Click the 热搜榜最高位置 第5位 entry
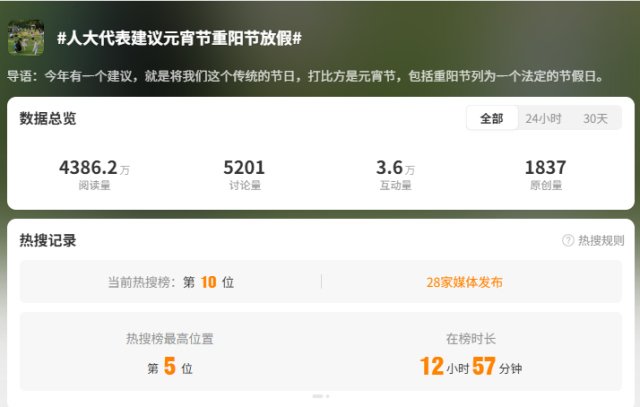This screenshot has height=407, width=640. click(x=170, y=367)
